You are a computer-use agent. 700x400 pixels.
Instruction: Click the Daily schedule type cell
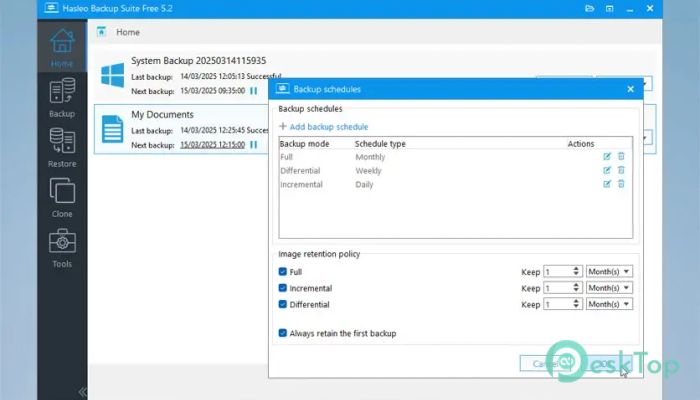click(364, 184)
